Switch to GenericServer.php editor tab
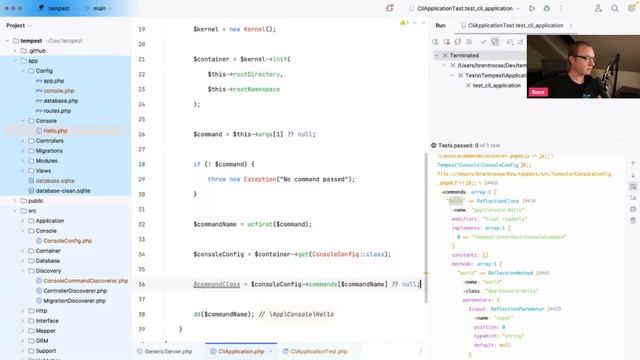This screenshot has width=640, height=360. pyautogui.click(x=164, y=351)
